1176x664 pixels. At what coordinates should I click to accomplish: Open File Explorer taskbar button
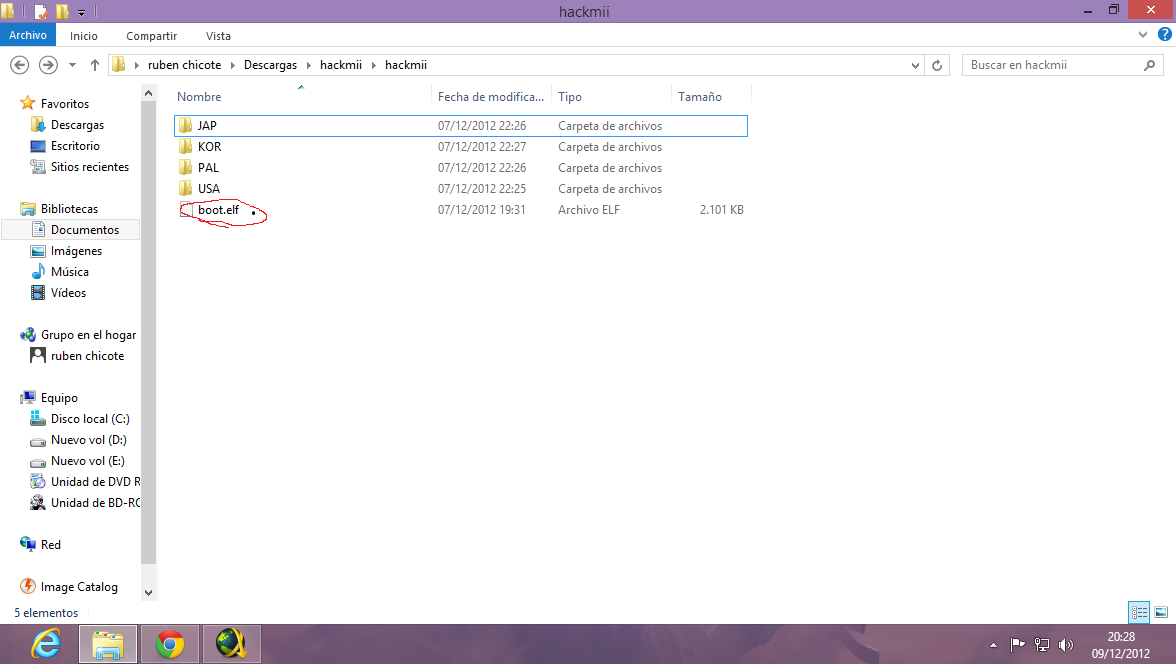[108, 644]
